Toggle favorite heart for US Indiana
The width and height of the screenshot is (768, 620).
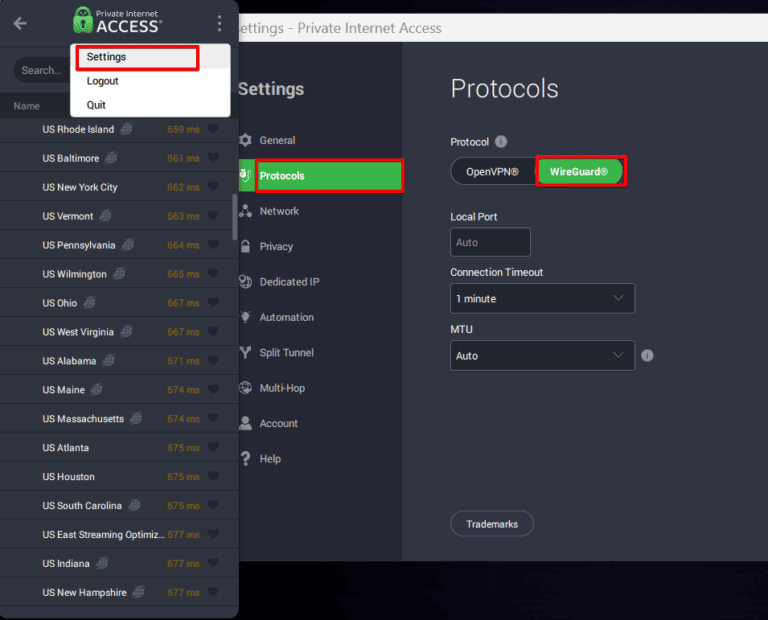tap(213, 563)
